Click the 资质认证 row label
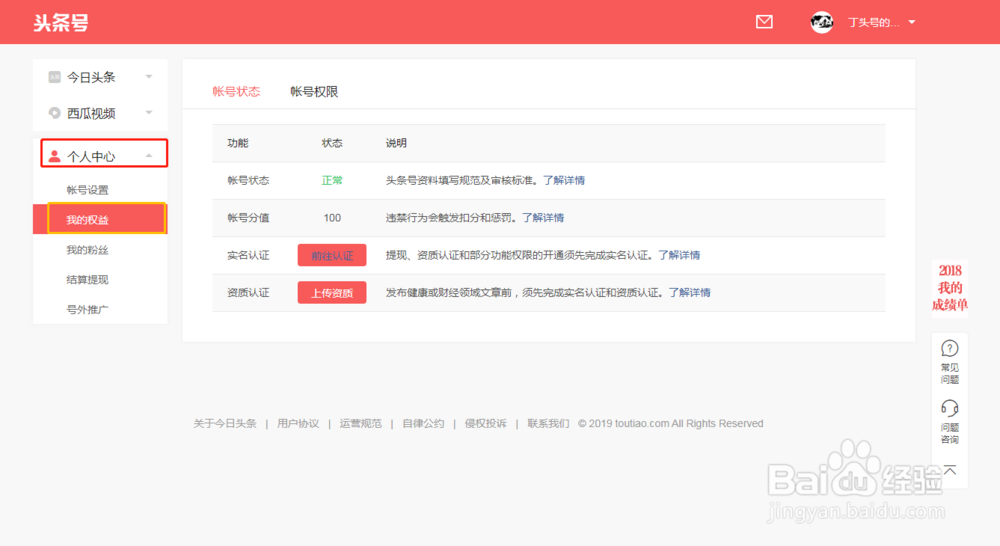This screenshot has width=1000, height=546. click(248, 293)
